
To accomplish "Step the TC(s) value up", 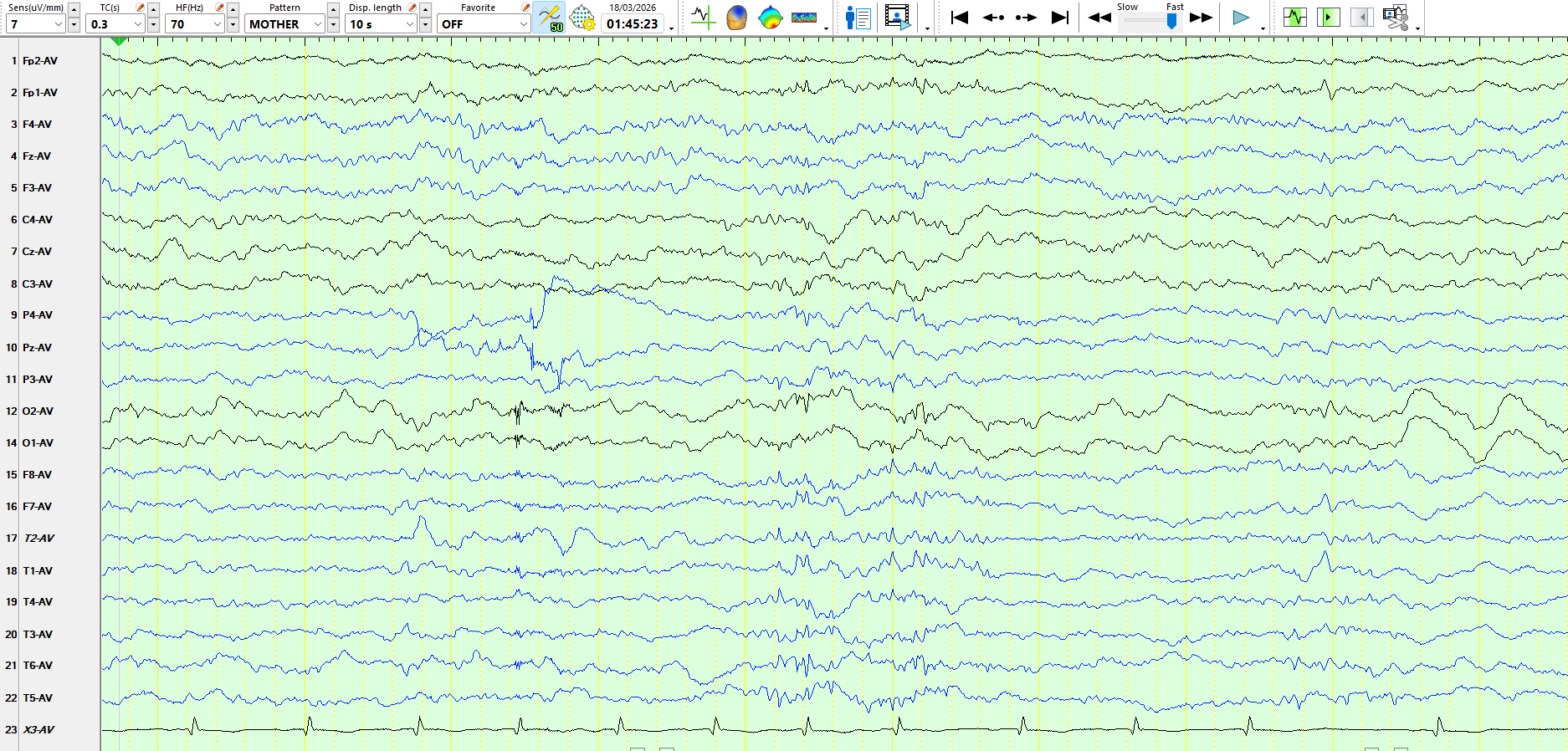I will tap(153, 9).
